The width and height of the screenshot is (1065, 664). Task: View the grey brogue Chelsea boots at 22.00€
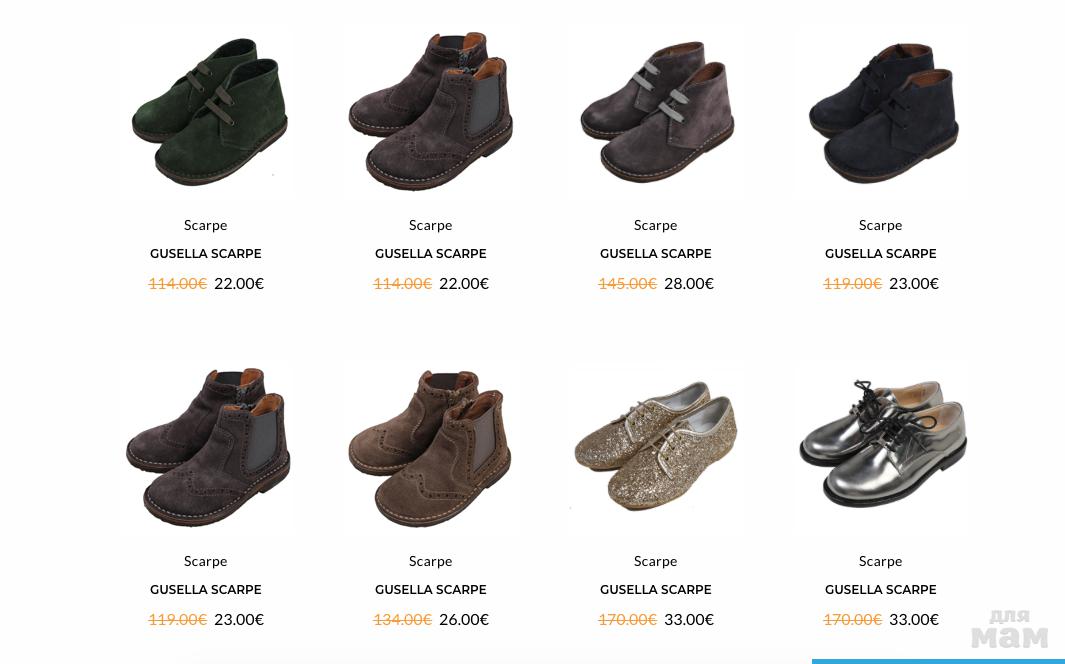point(431,111)
